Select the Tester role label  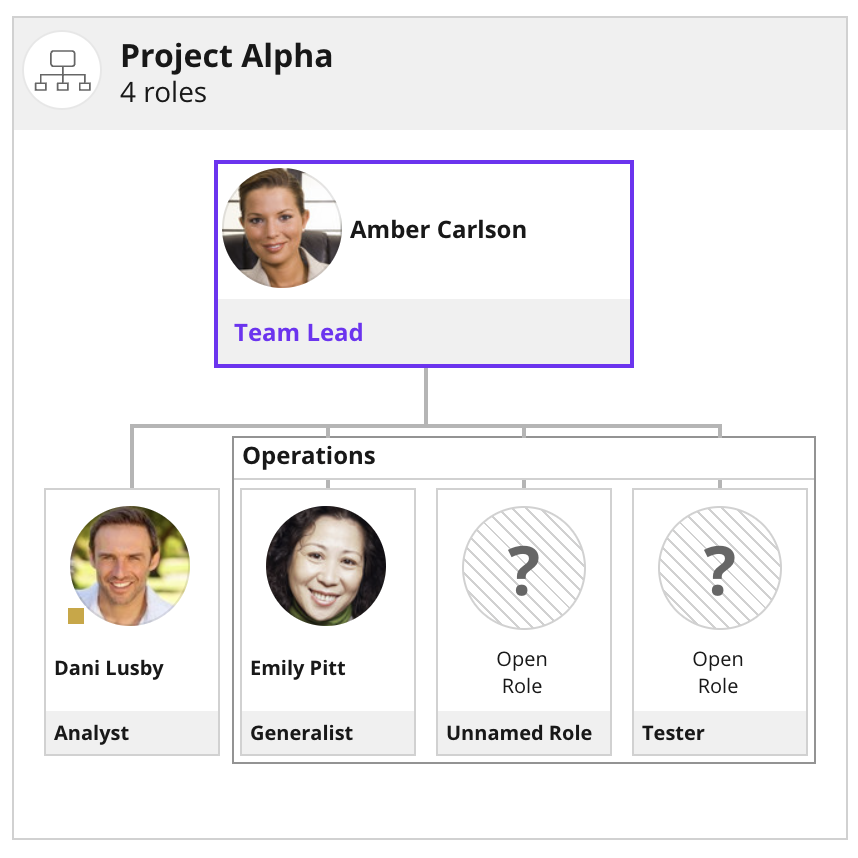tap(673, 733)
